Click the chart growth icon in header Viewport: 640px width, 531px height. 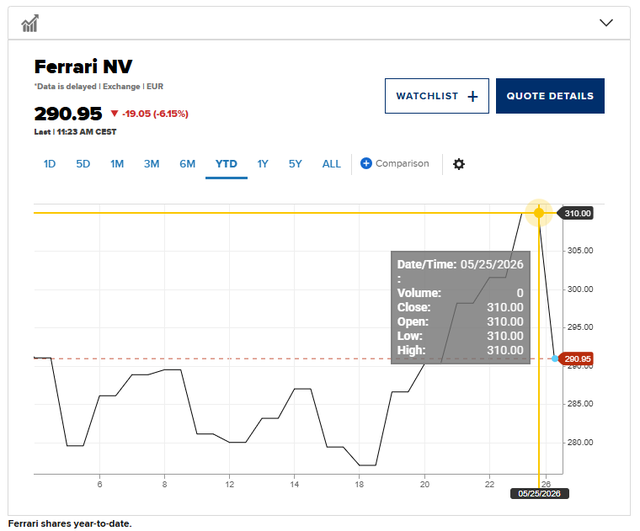(30, 23)
